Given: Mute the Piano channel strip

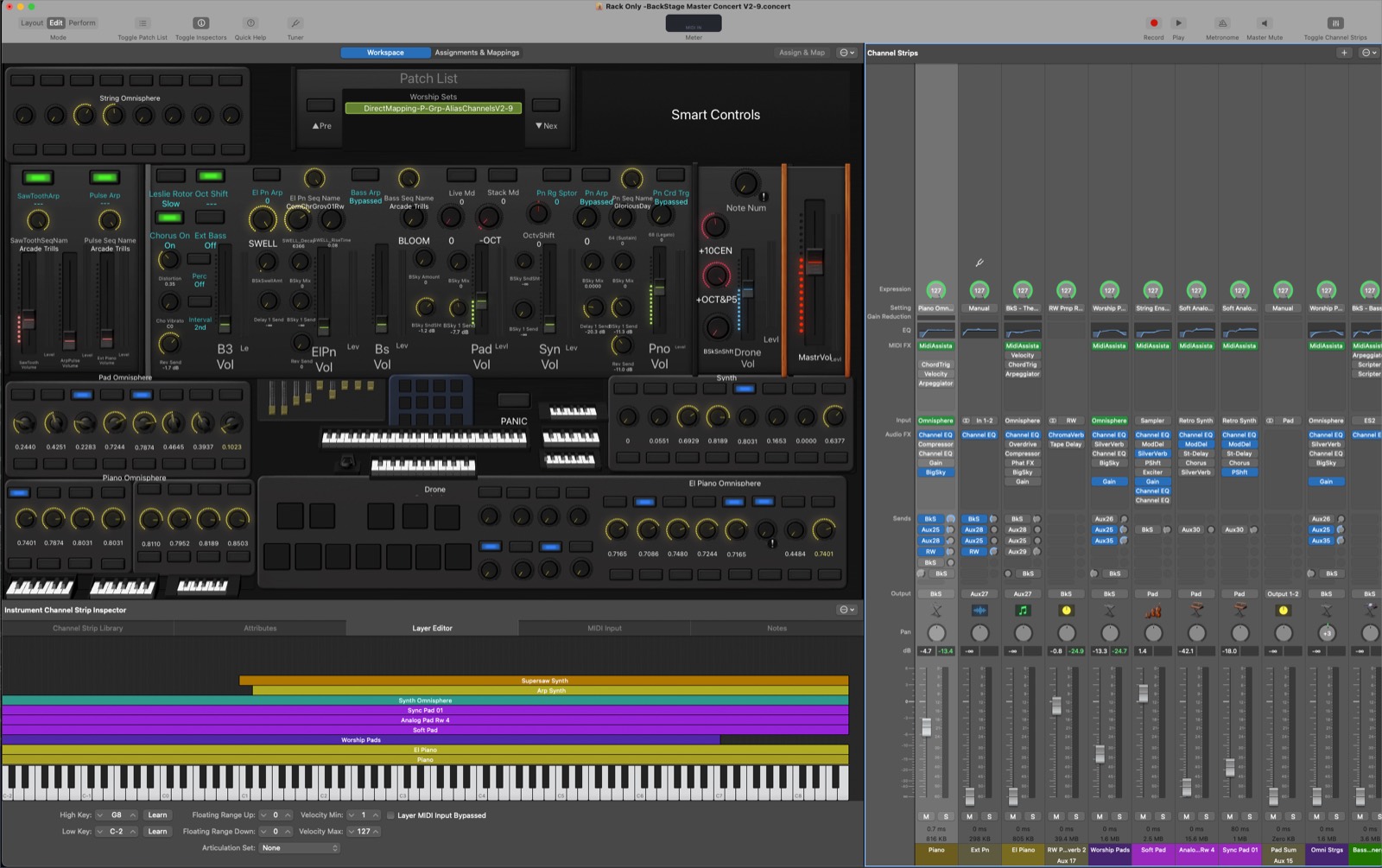Looking at the screenshot, I should 927,816.
